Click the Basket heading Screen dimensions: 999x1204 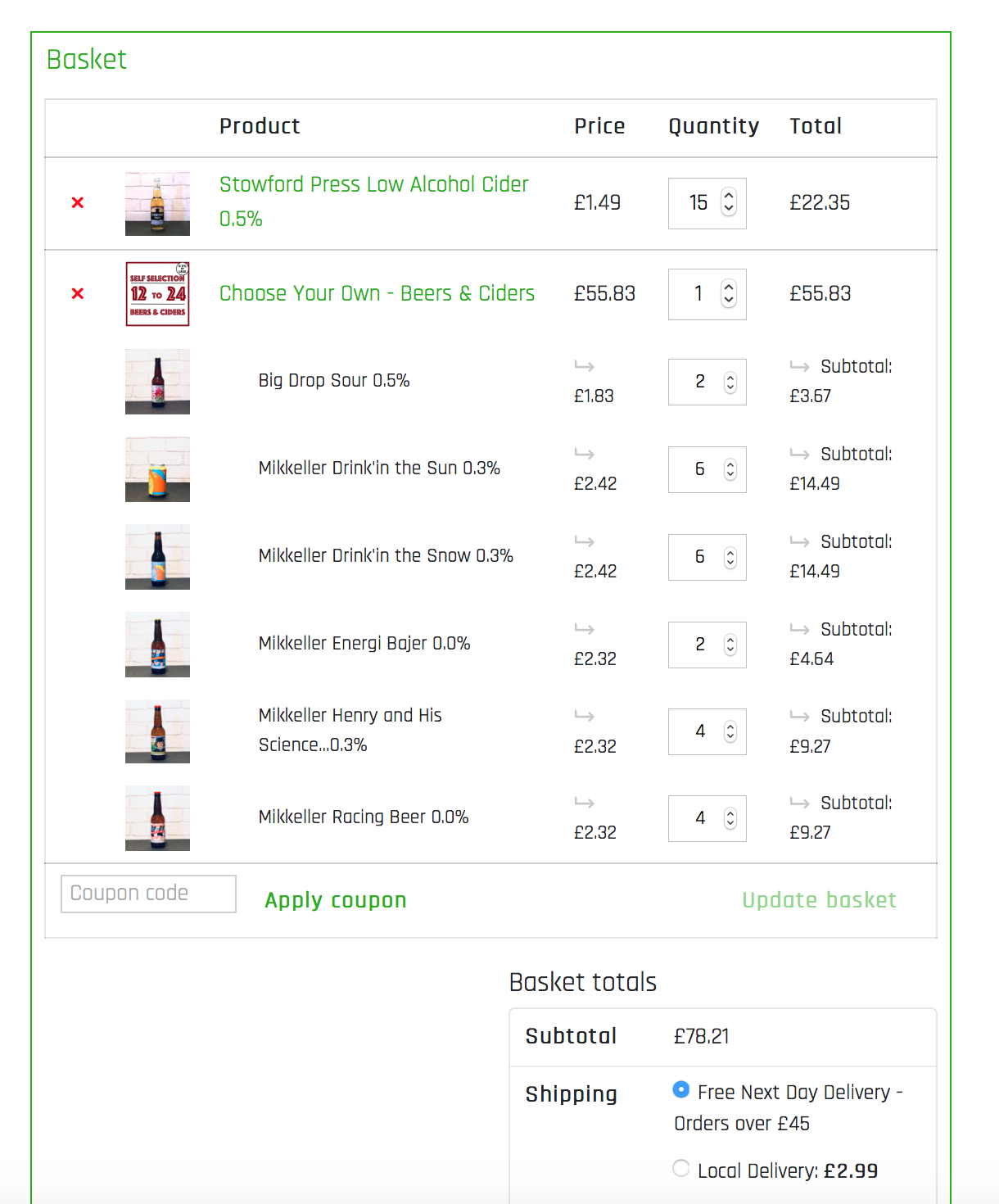[87, 59]
